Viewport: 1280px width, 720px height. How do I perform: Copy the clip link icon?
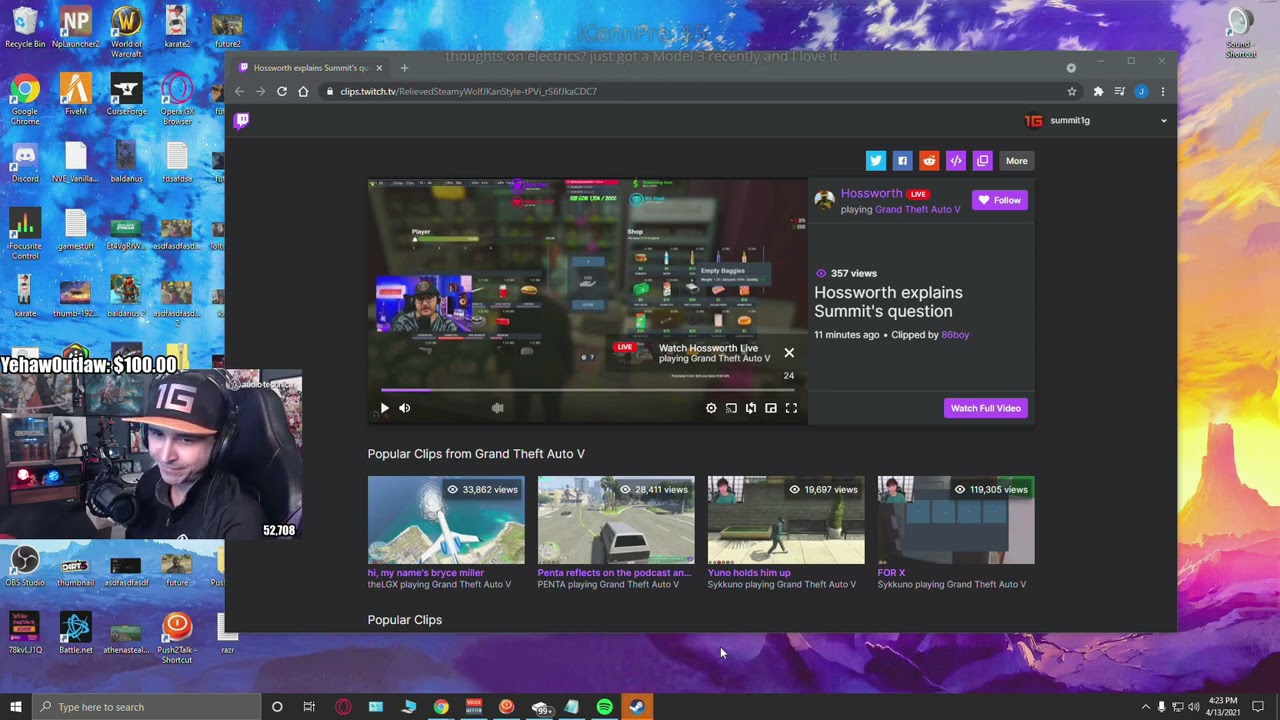[x=983, y=161]
